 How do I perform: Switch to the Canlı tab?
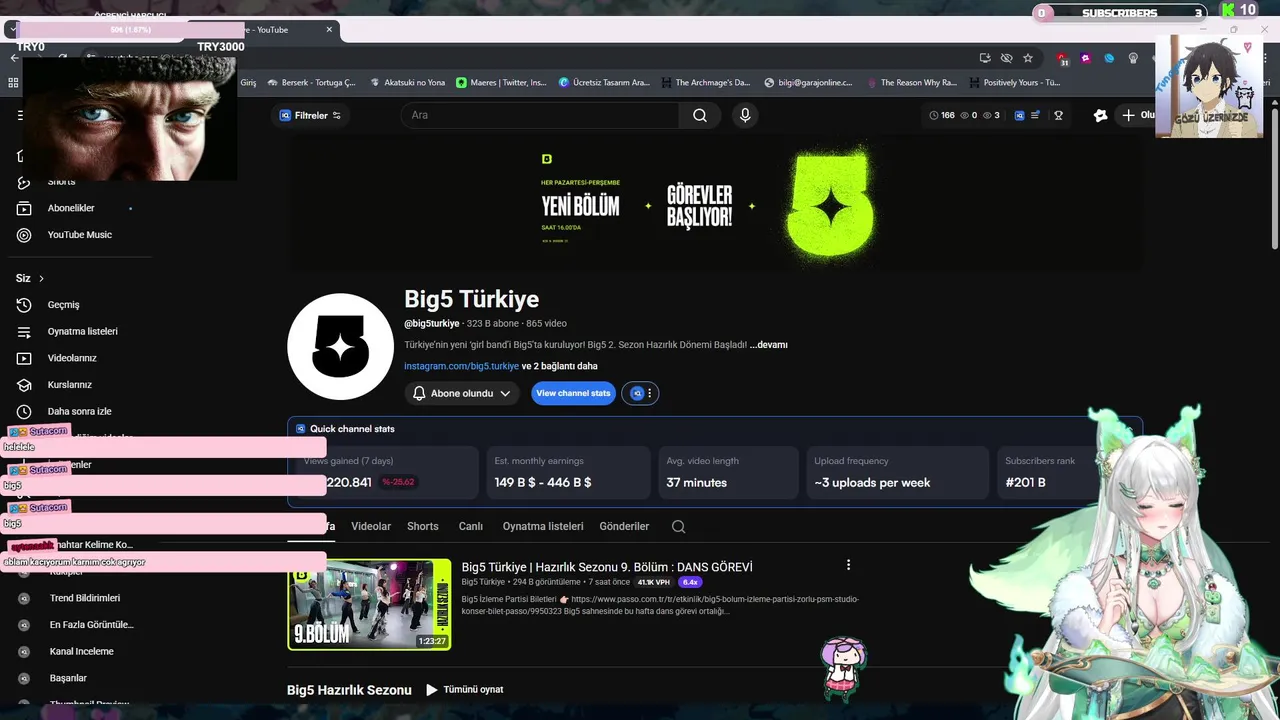[x=471, y=526]
